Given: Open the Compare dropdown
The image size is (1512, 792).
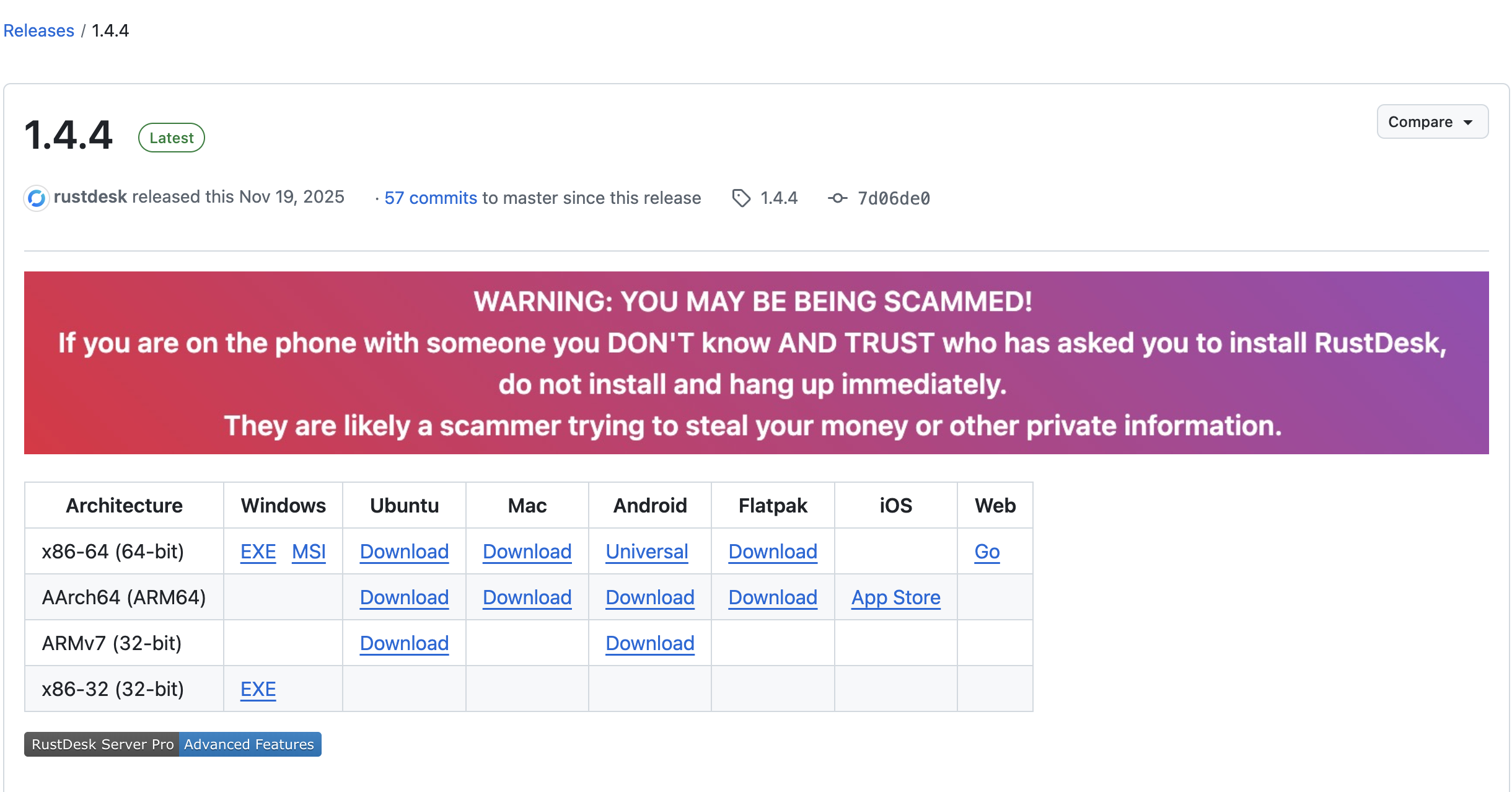Looking at the screenshot, I should (x=1431, y=122).
